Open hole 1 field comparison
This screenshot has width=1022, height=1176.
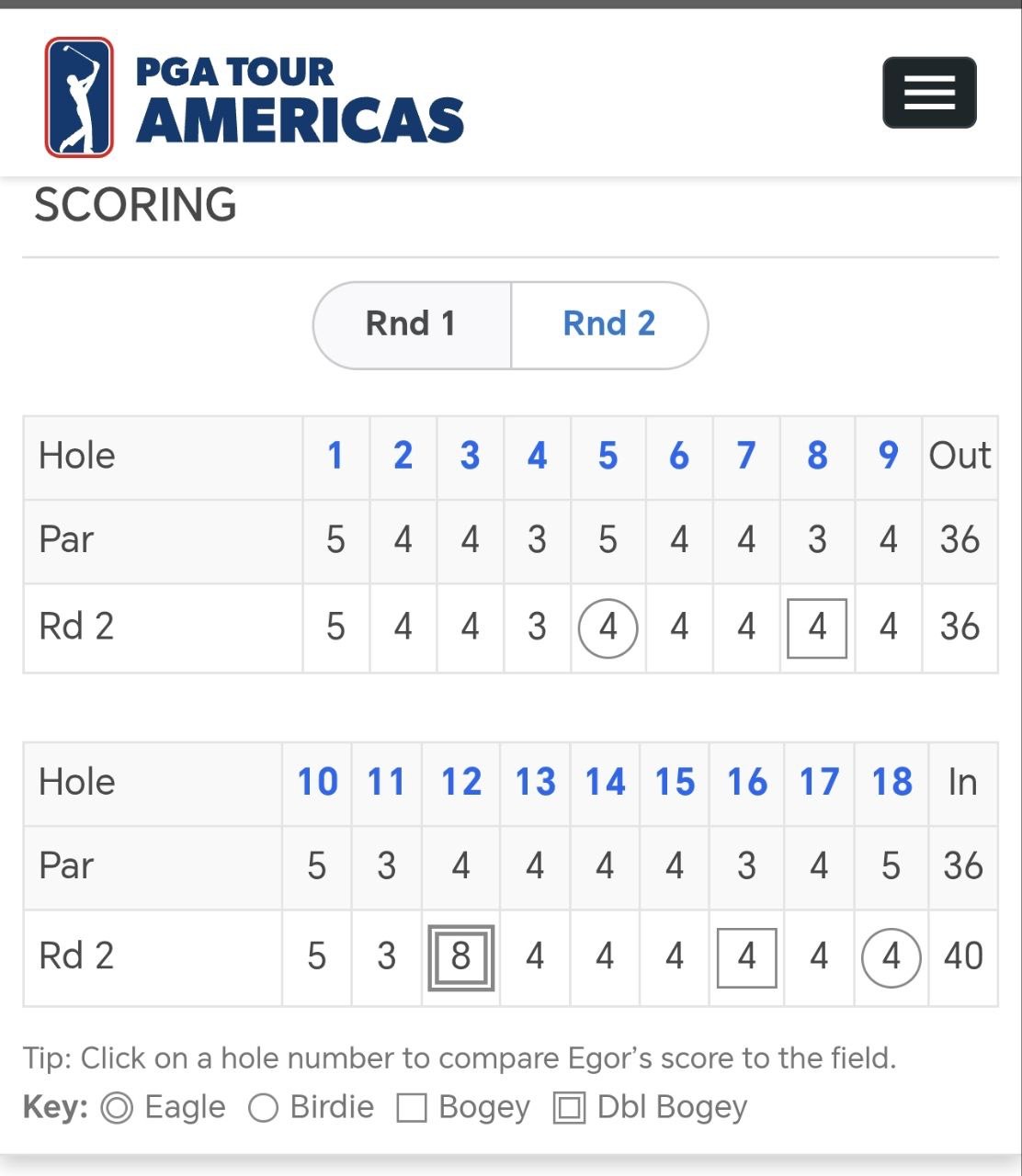coord(335,456)
